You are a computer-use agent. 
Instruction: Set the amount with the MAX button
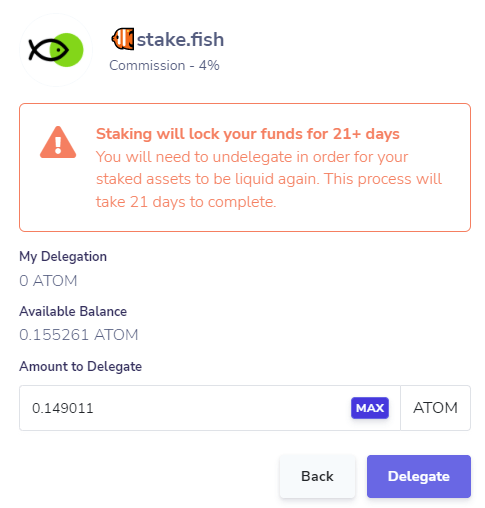[x=370, y=408]
